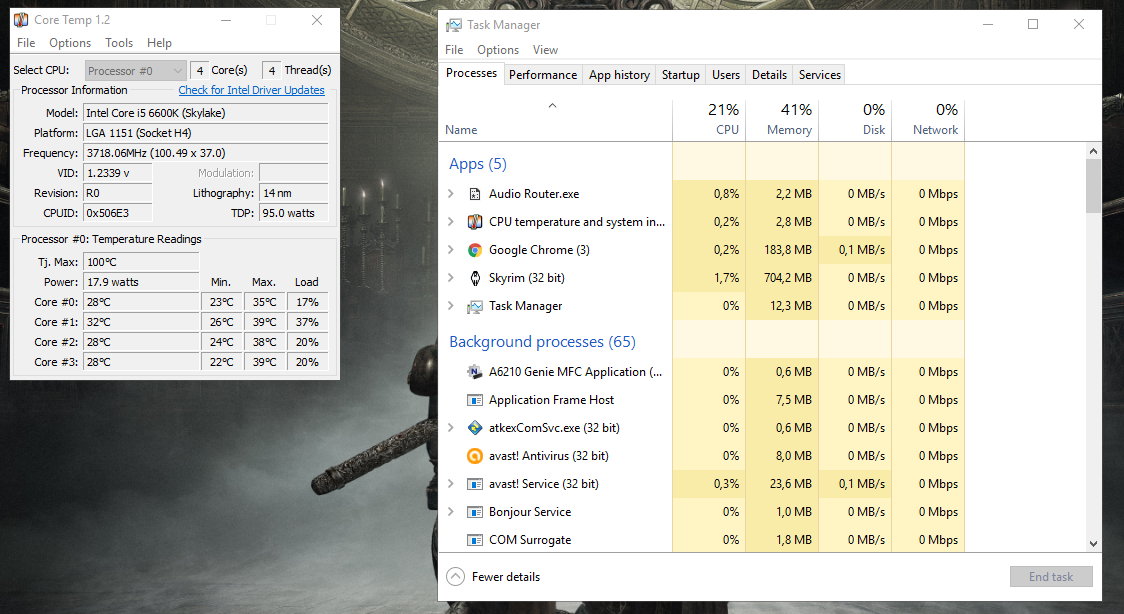Expand the Audio Router.exe process group
This screenshot has height=614, width=1124.
click(451, 193)
